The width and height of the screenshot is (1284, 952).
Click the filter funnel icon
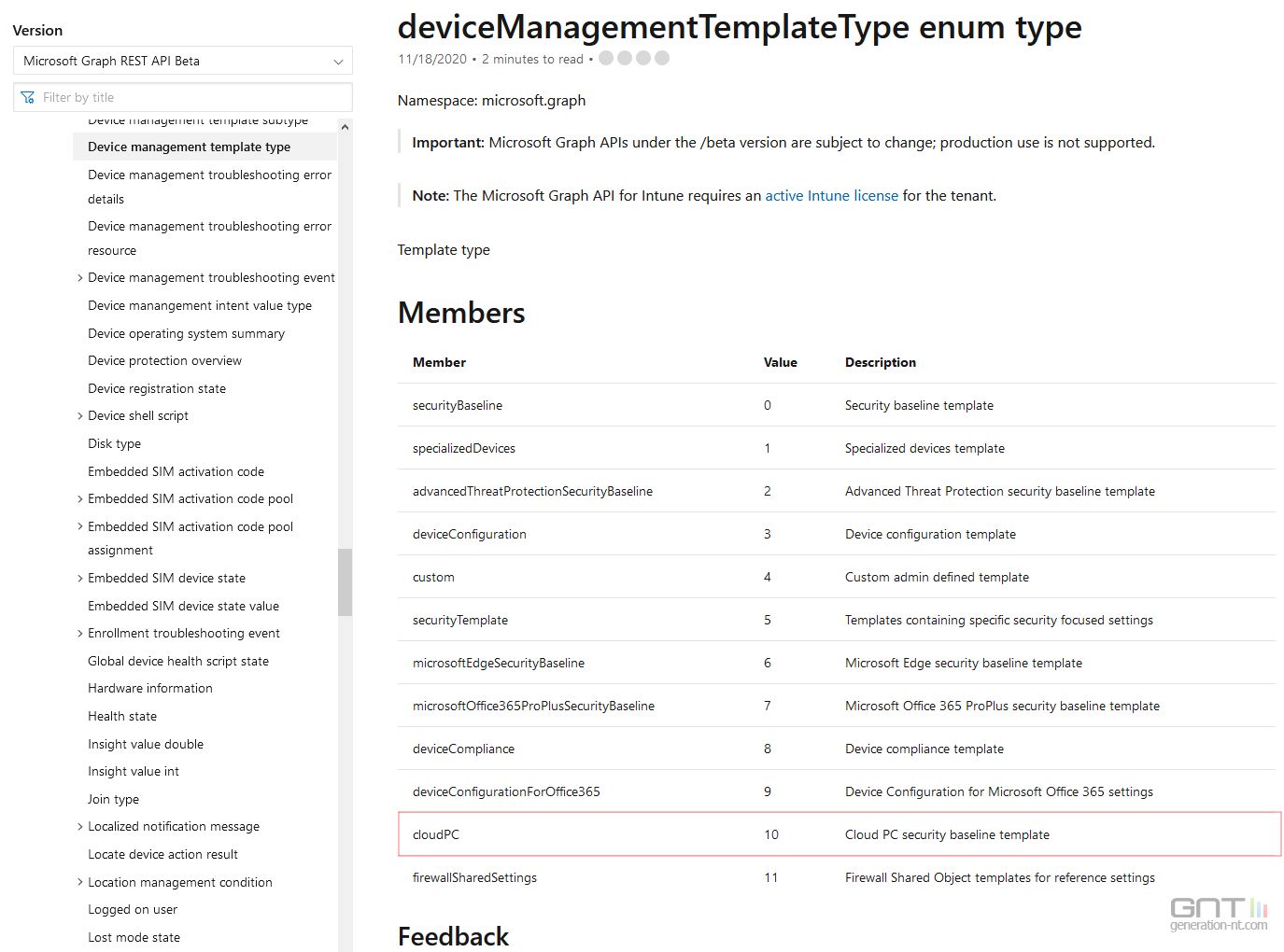click(x=28, y=97)
